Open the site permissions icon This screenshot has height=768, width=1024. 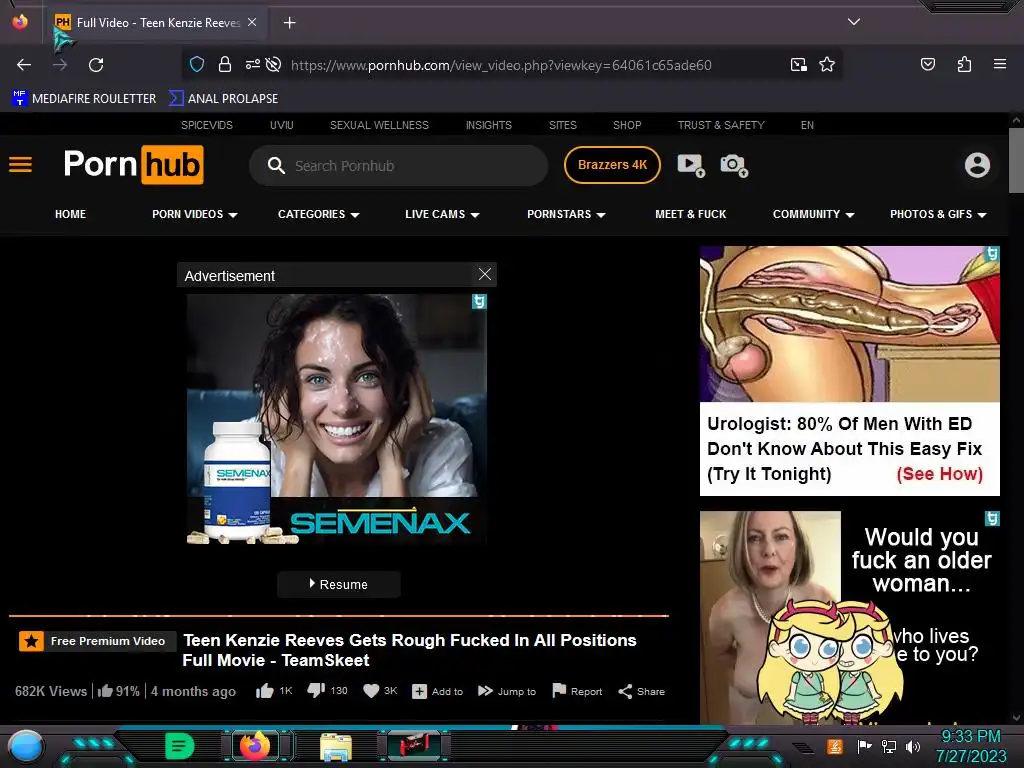(x=252, y=65)
